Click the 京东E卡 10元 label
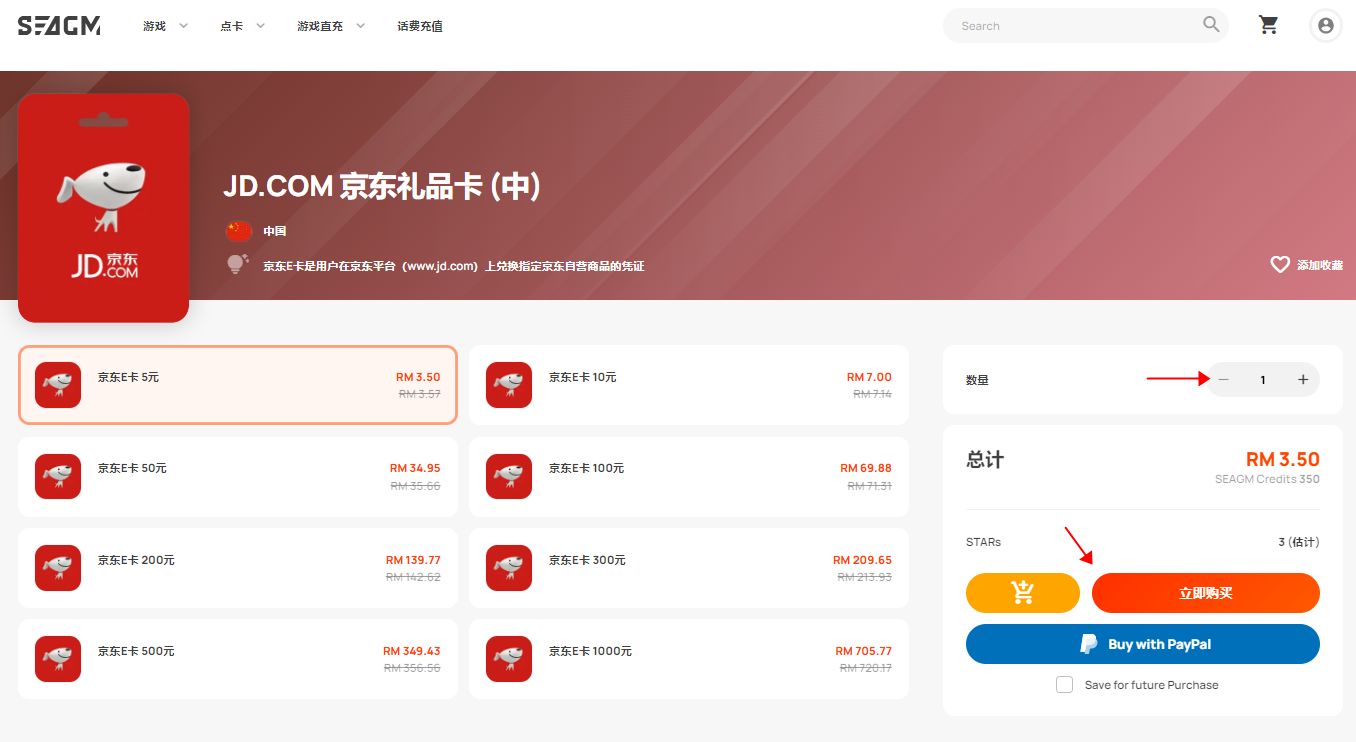This screenshot has width=1356, height=742. 583,377
